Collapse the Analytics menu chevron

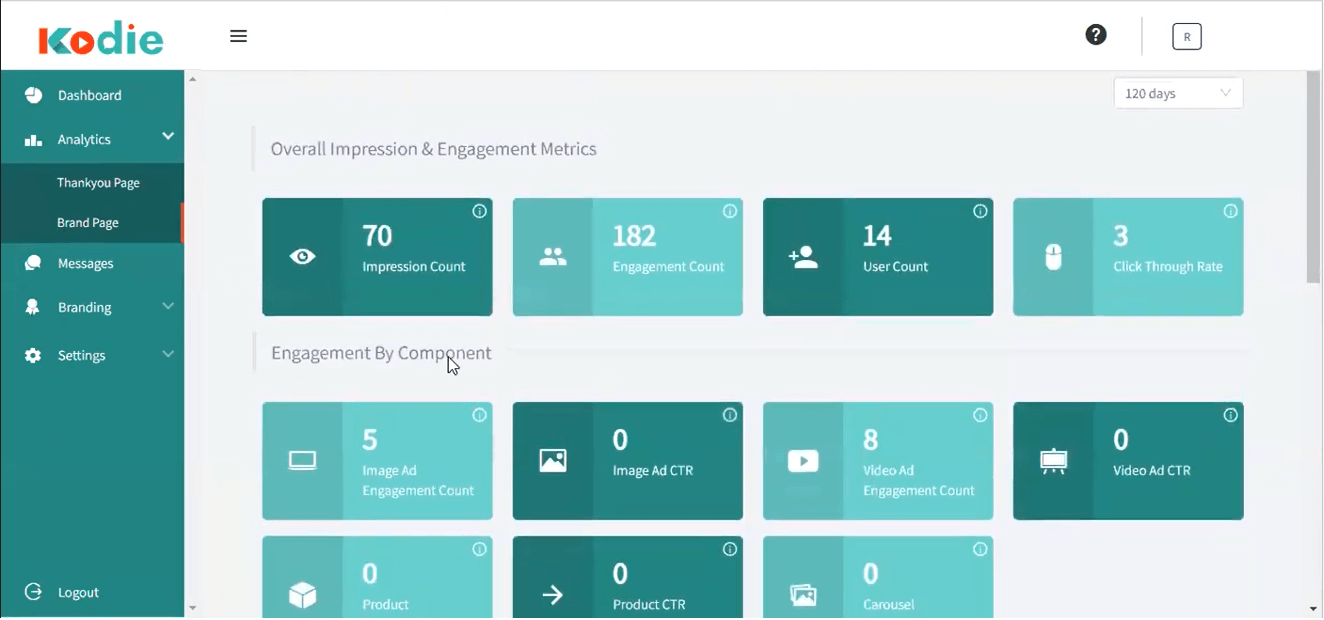click(168, 136)
